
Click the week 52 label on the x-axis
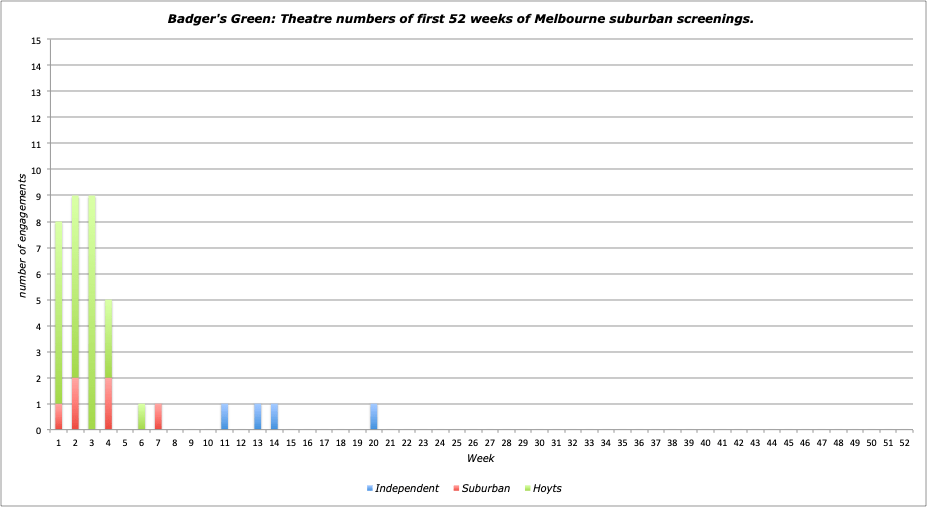coord(904,441)
